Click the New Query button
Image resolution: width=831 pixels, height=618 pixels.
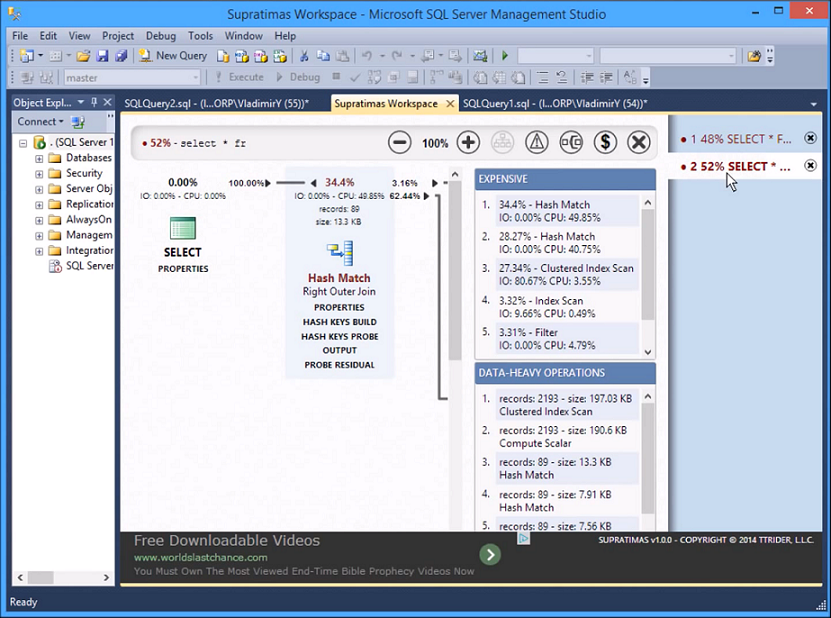point(173,56)
